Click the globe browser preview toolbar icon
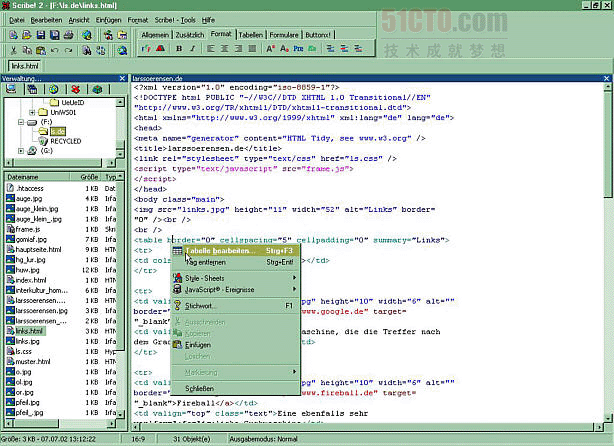Image resolution: width=614 pixels, height=446 pixels. click(x=87, y=35)
